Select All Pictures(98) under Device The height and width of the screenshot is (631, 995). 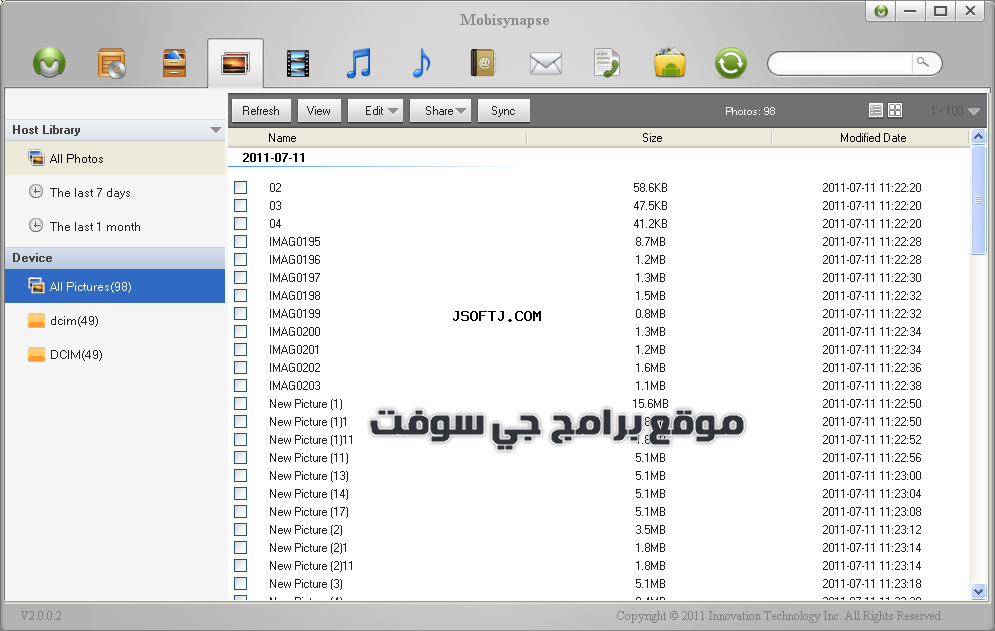pos(115,286)
